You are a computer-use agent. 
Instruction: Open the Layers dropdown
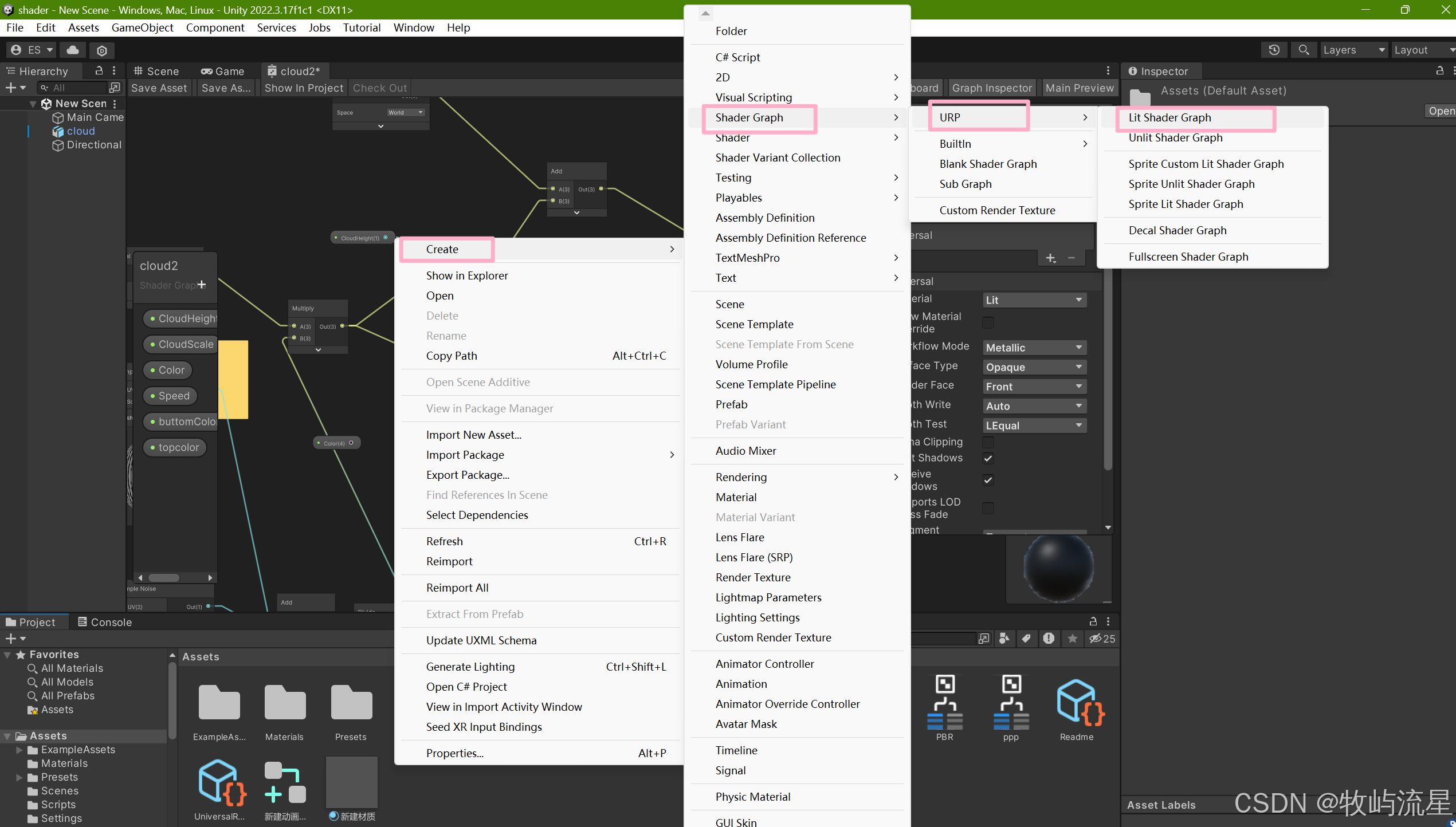click(1354, 50)
